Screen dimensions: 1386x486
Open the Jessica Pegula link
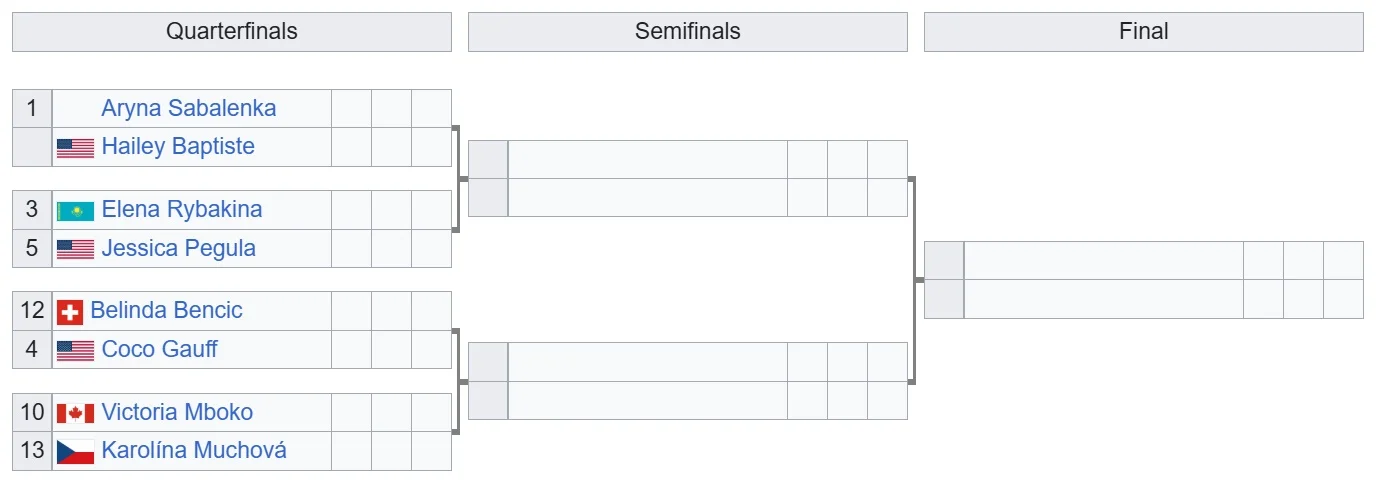[x=178, y=248]
